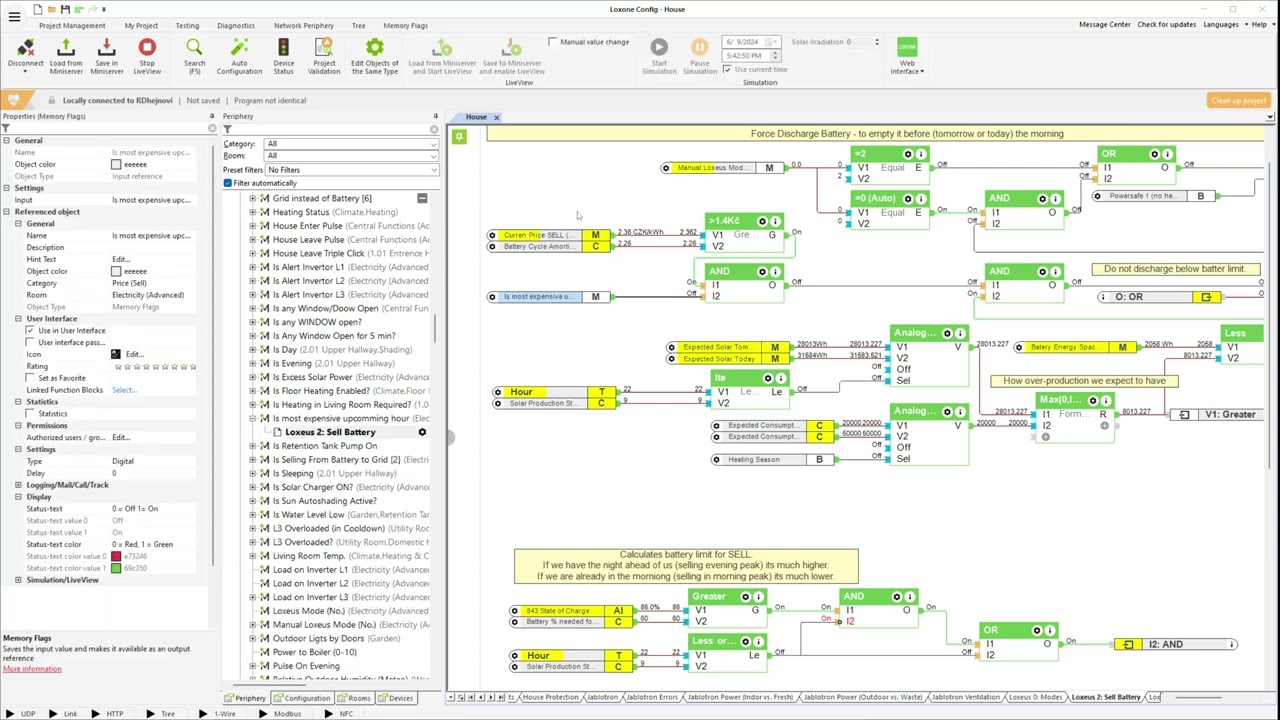Viewport: 1280px width, 720px height.
Task: Expand the Is Sleeping tree node
Action: [253, 473]
